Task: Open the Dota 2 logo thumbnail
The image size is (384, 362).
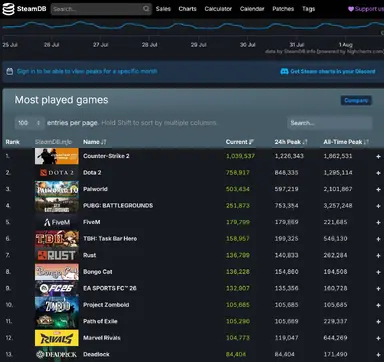Action: pos(57,173)
